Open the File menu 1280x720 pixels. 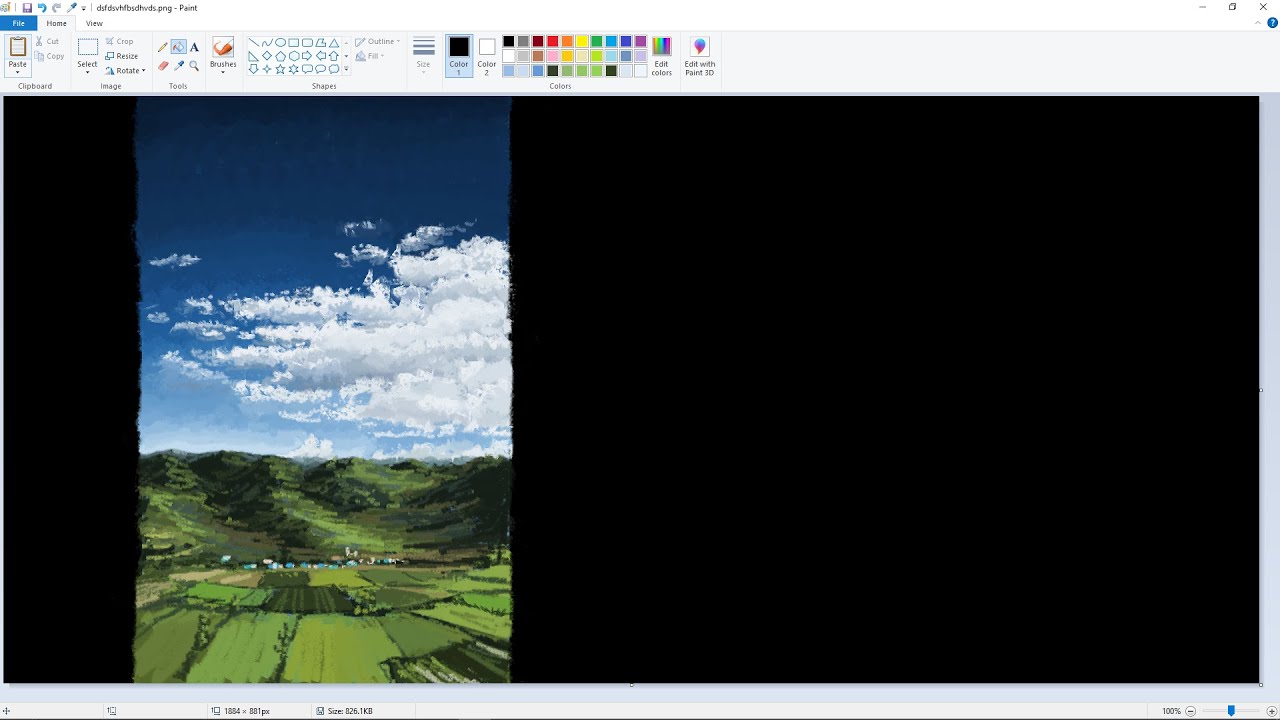point(18,23)
